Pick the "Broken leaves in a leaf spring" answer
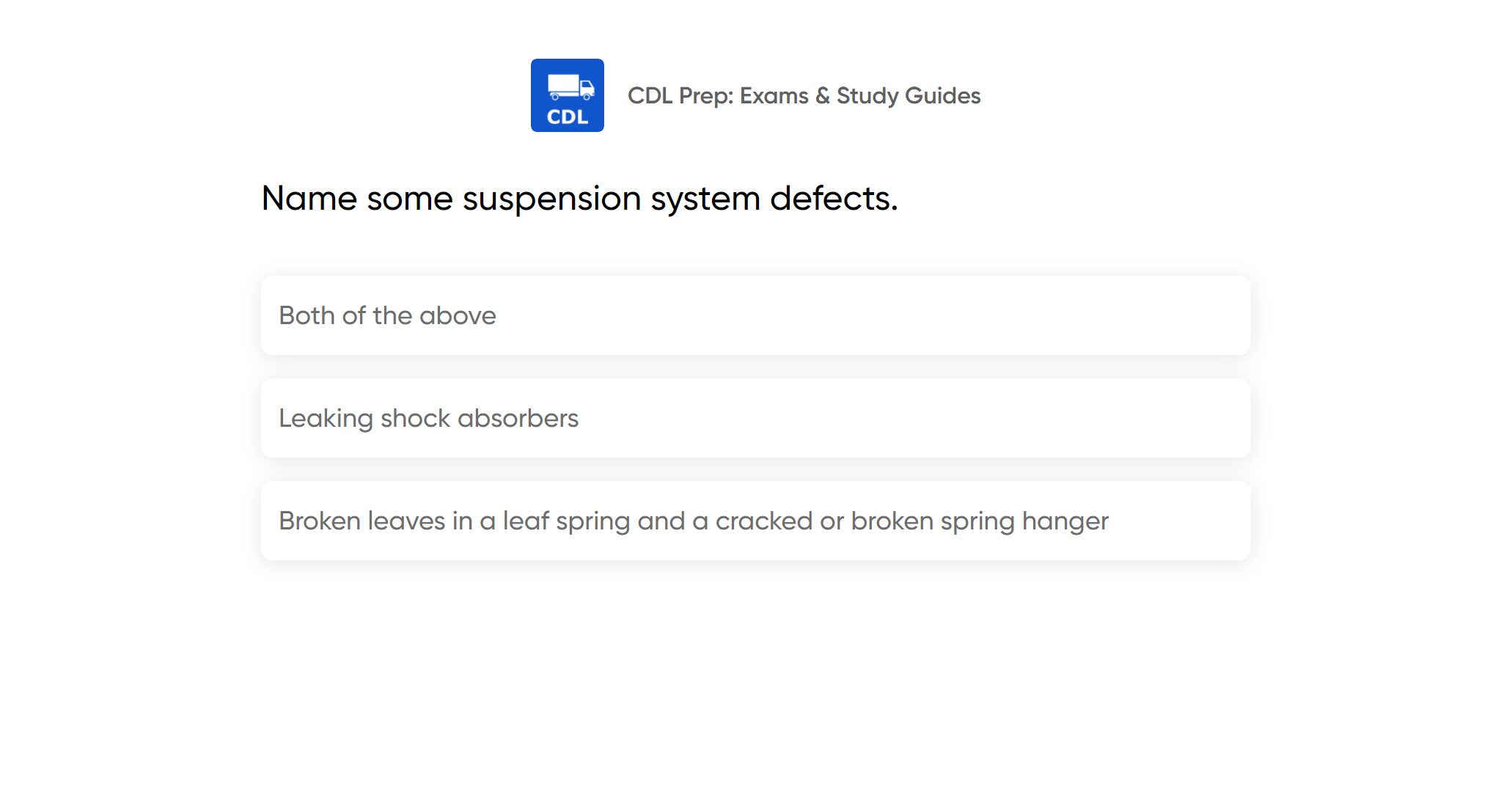This screenshot has width=1512, height=792. click(755, 521)
